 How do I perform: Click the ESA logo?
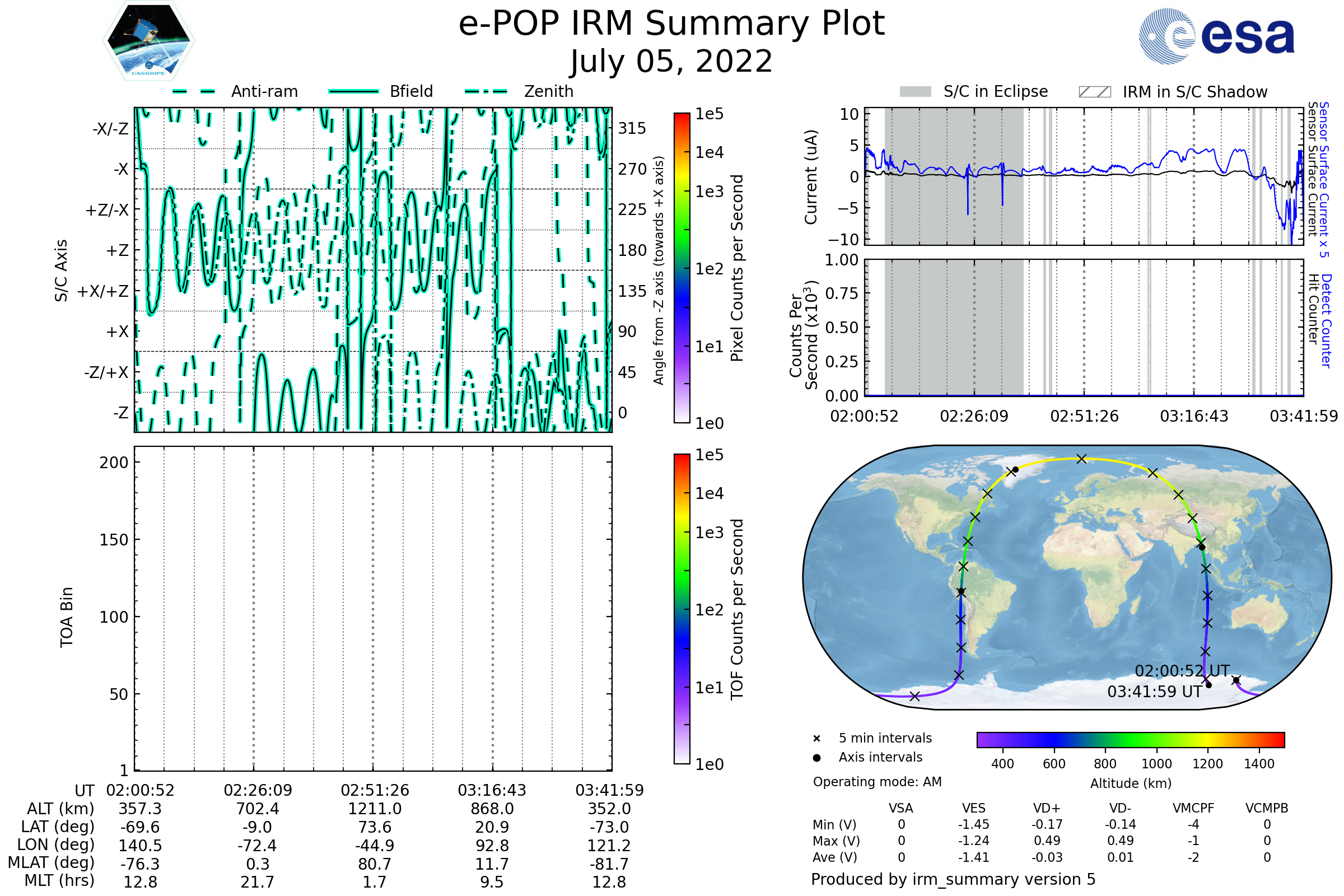[x=1216, y=36]
